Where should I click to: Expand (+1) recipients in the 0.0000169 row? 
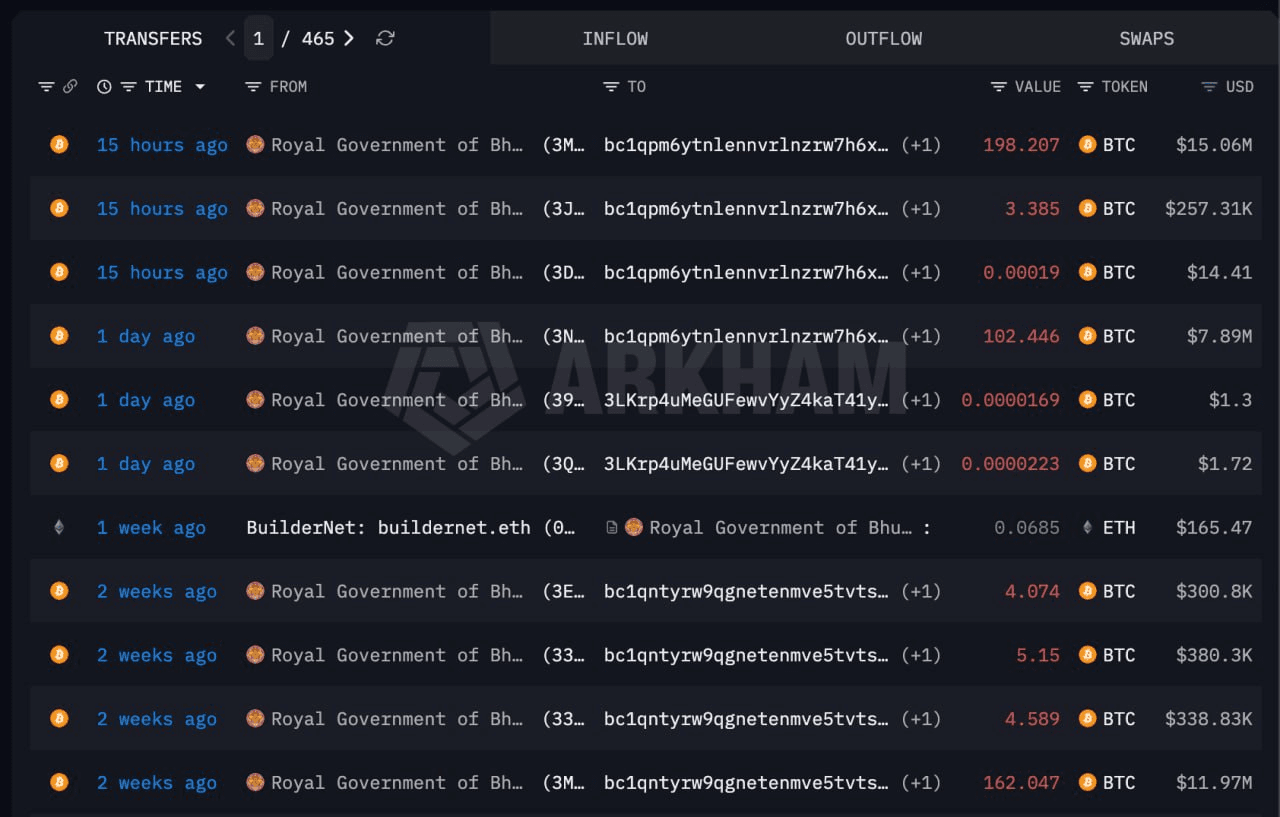pyautogui.click(x=921, y=400)
